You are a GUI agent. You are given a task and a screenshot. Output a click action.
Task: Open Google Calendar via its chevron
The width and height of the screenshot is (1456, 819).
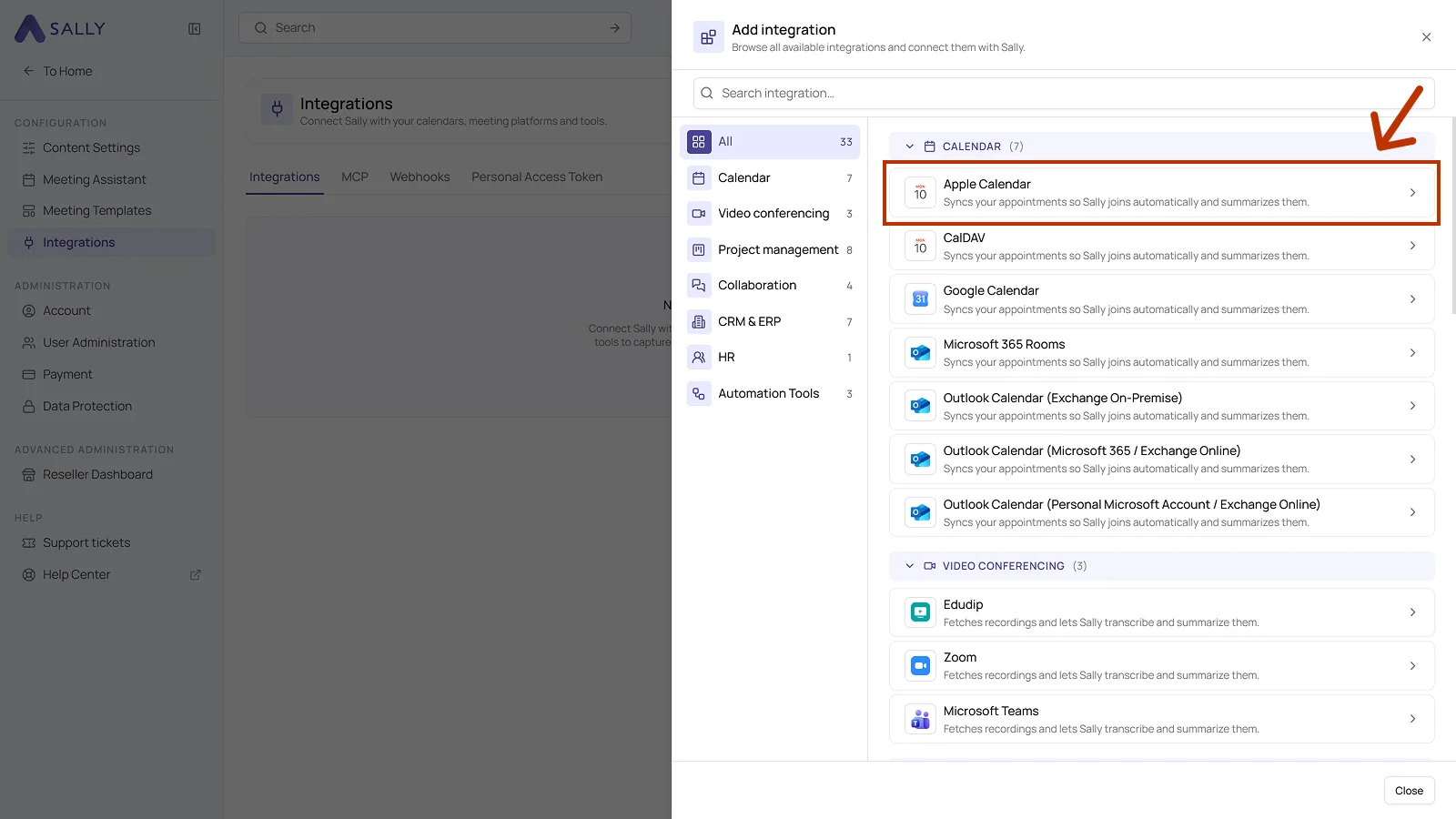[x=1412, y=299]
